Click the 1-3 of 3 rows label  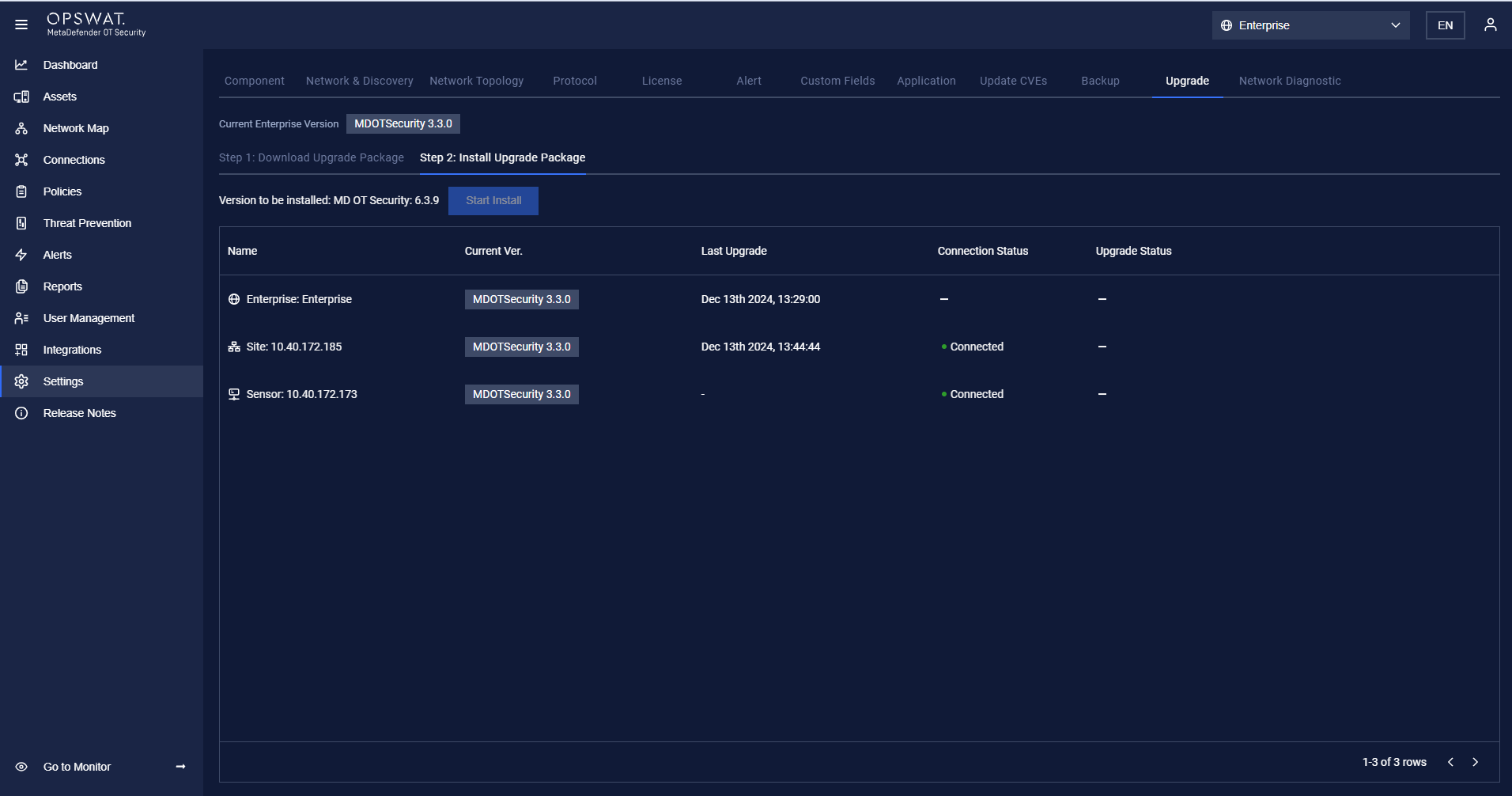click(1394, 762)
